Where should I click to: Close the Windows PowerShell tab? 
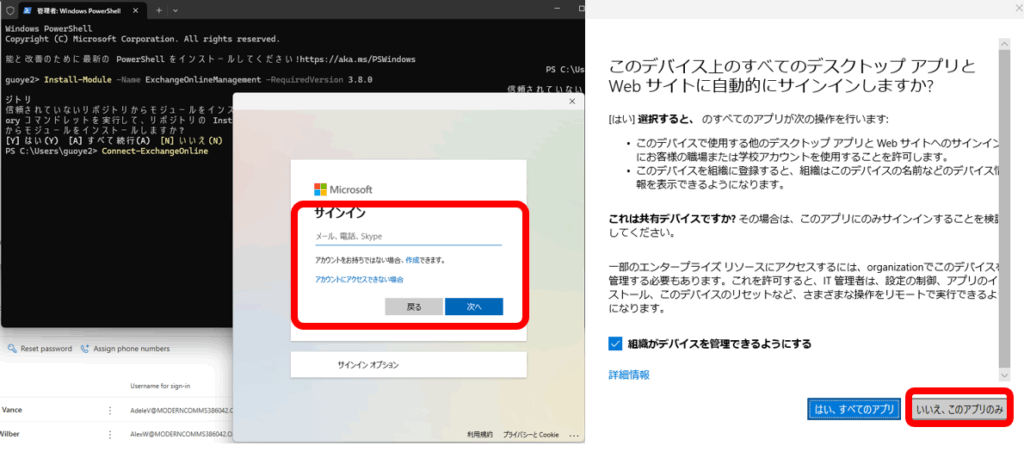click(136, 11)
